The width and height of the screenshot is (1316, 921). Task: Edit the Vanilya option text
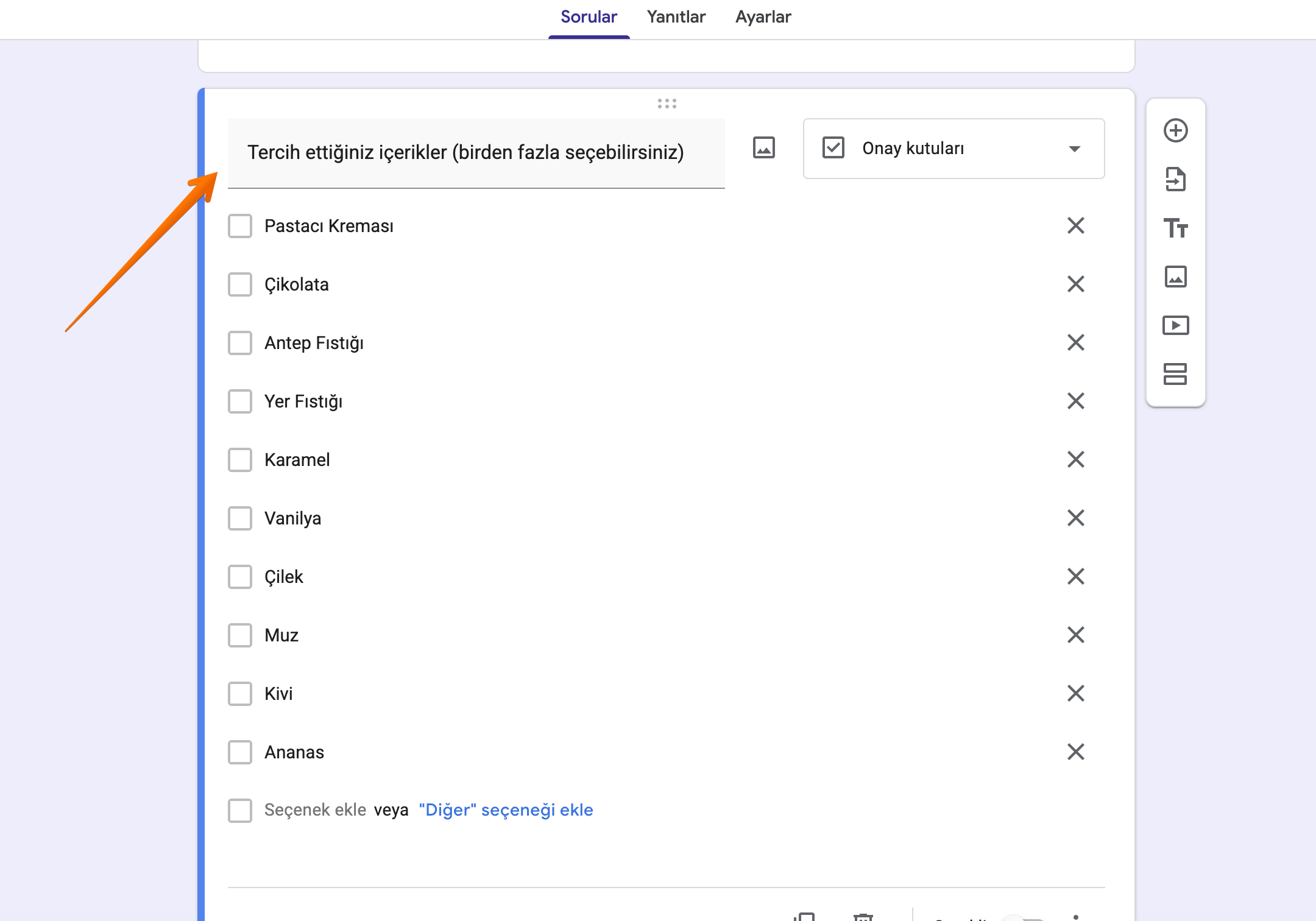pos(293,518)
